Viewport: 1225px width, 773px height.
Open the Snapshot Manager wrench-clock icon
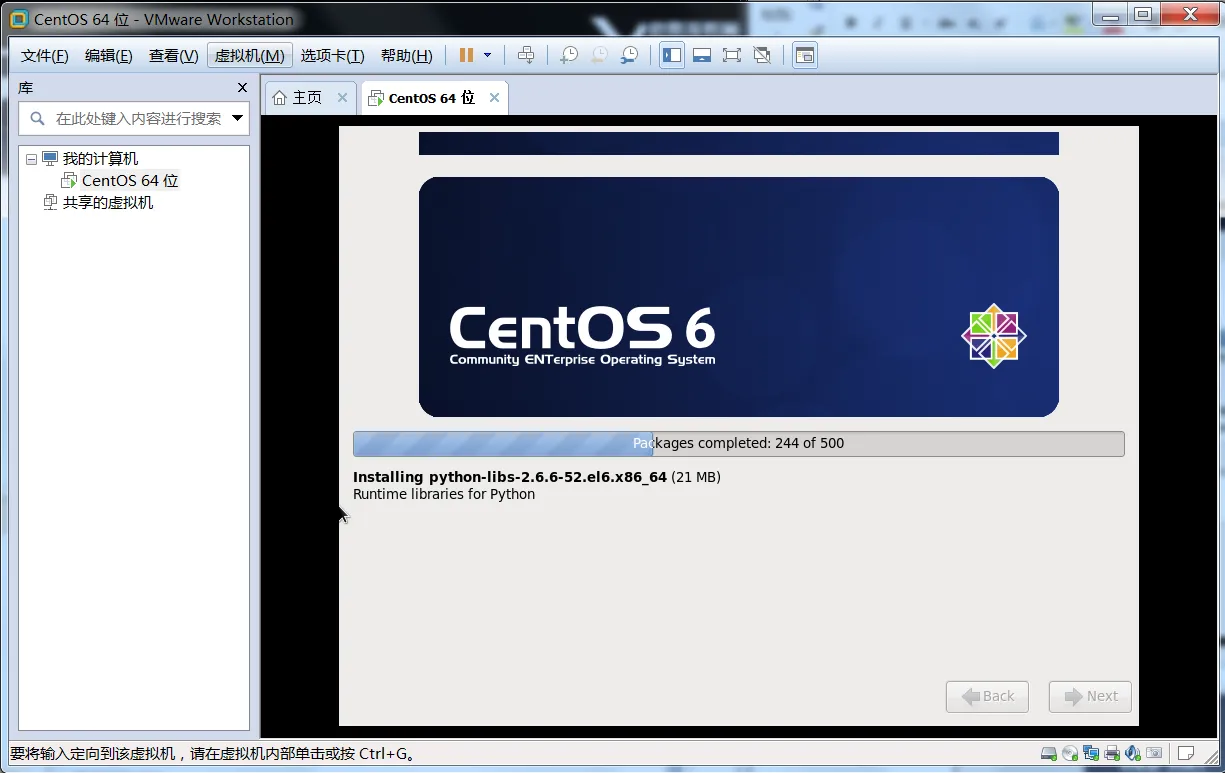[629, 55]
